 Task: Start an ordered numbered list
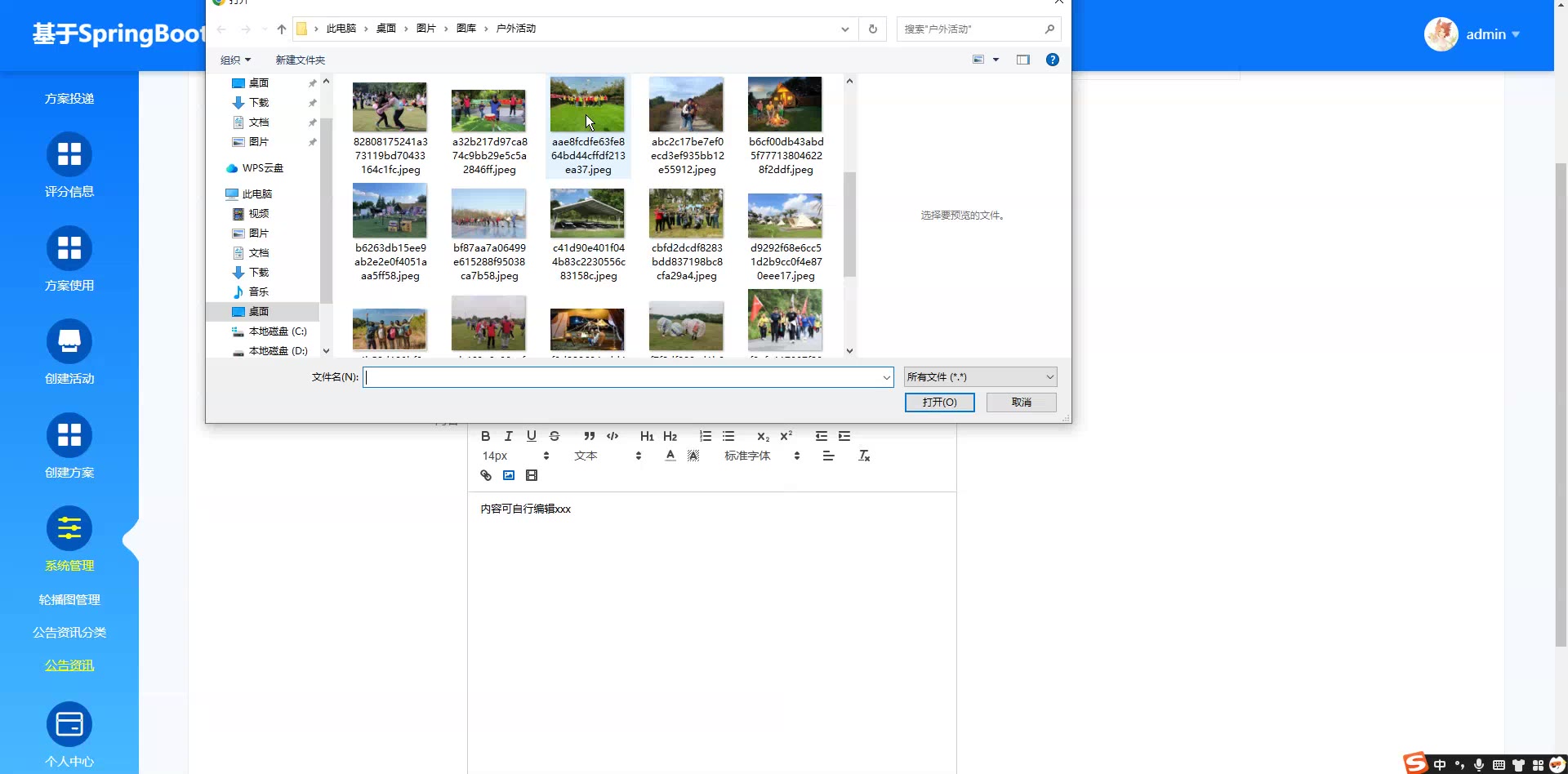[x=706, y=436]
